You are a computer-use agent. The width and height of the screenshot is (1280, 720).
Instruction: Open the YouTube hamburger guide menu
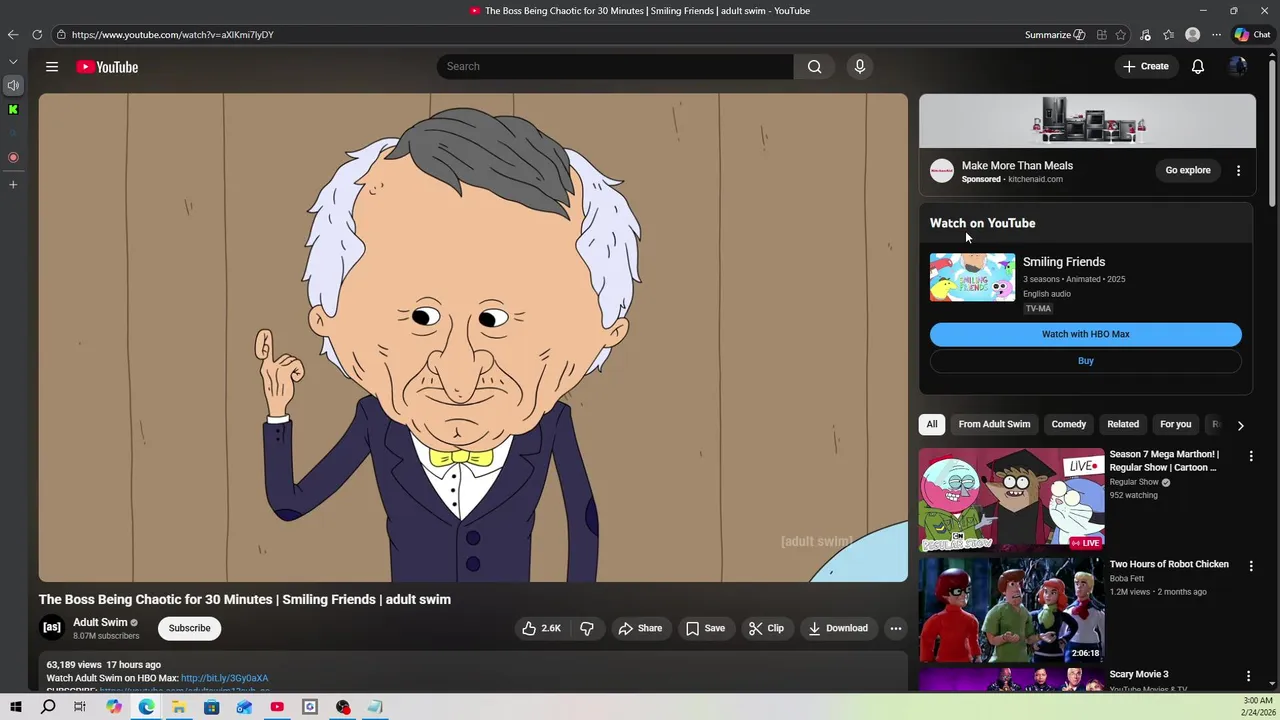pos(52,67)
